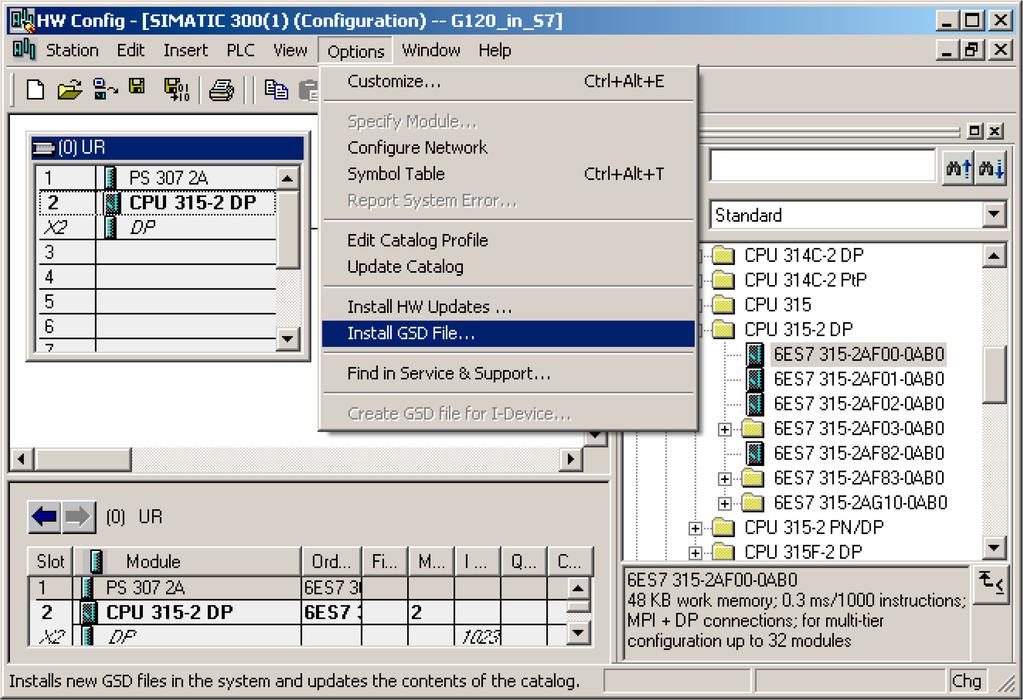Close the hardware catalog pane
Viewport: 1023px width, 700px height.
tap(994, 131)
